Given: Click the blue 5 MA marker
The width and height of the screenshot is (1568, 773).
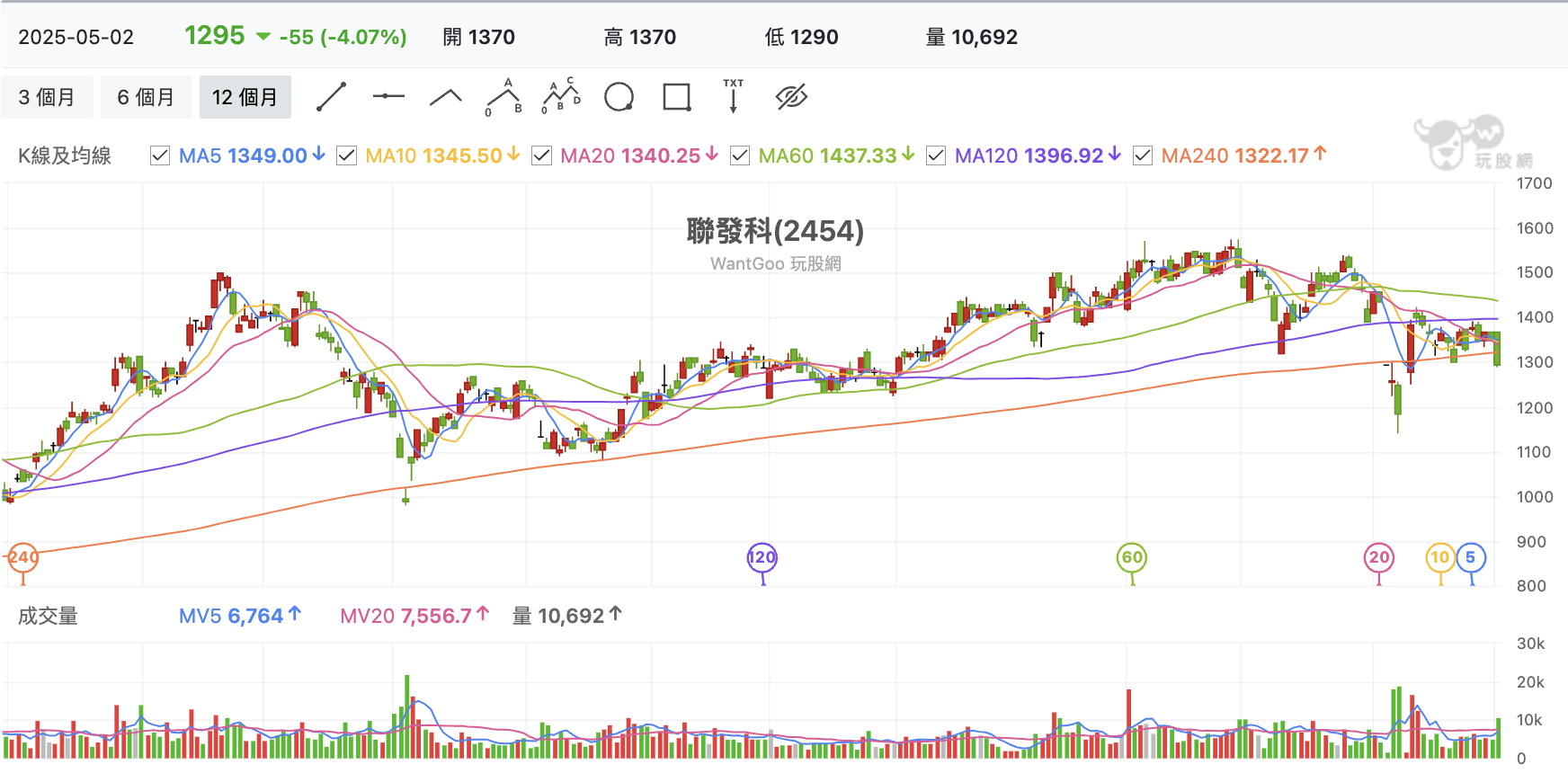Looking at the screenshot, I should click(1471, 557).
